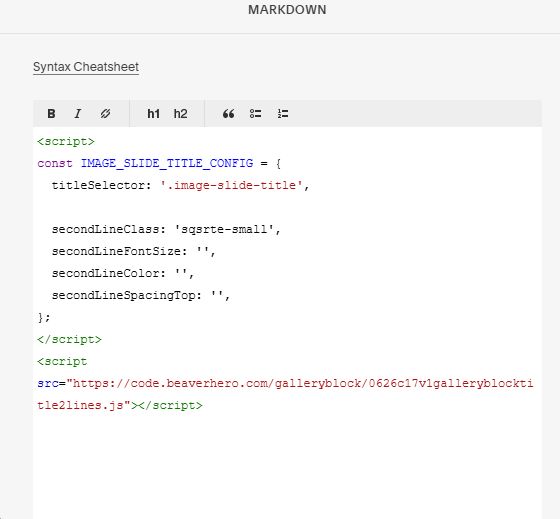Apply heading 2 with h2 button
This screenshot has height=519, width=560.
(180, 114)
